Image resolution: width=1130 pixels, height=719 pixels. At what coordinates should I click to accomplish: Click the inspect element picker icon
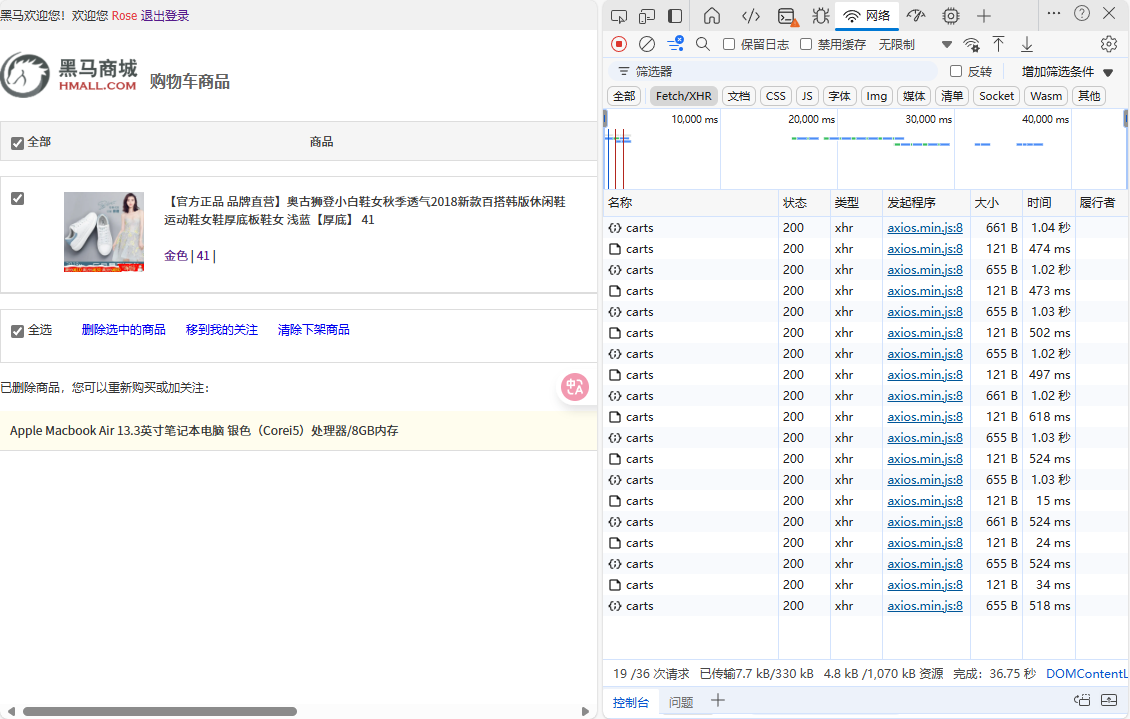pyautogui.click(x=619, y=16)
